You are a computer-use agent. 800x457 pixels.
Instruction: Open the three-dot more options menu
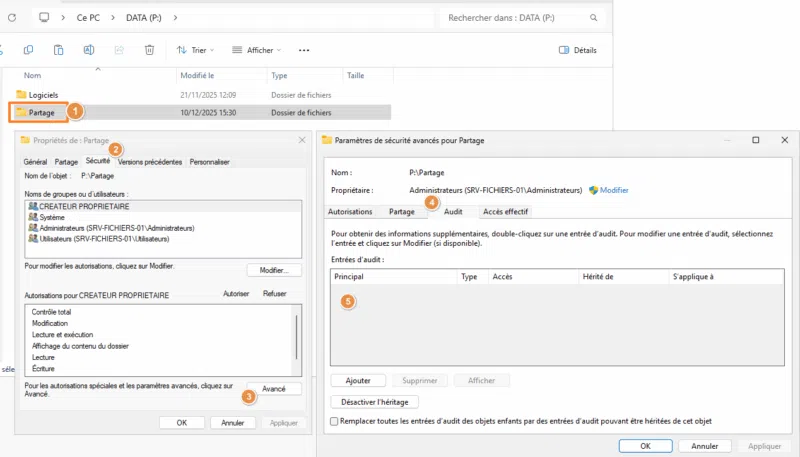point(304,50)
